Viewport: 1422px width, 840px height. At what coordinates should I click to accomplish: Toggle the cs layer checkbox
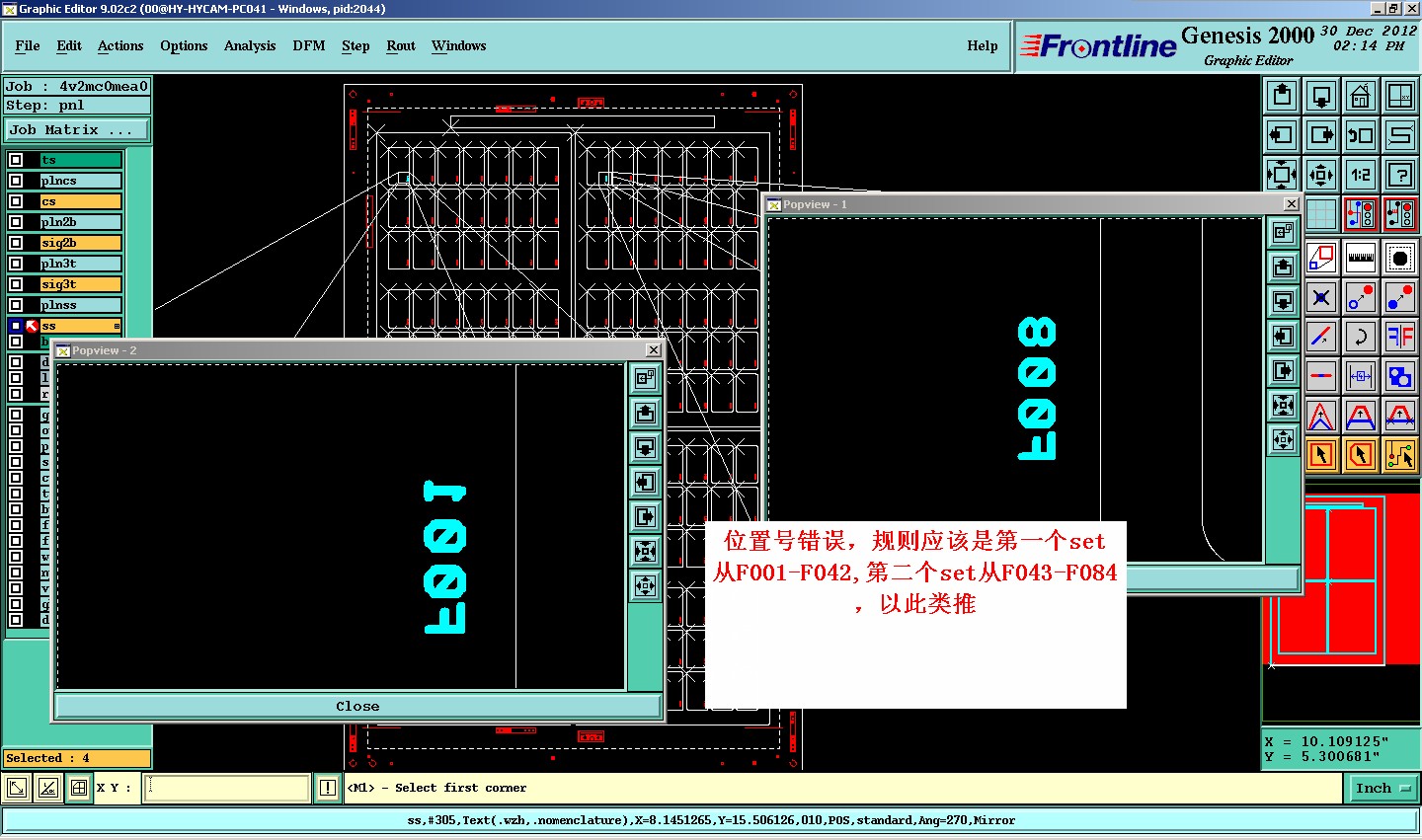click(16, 201)
